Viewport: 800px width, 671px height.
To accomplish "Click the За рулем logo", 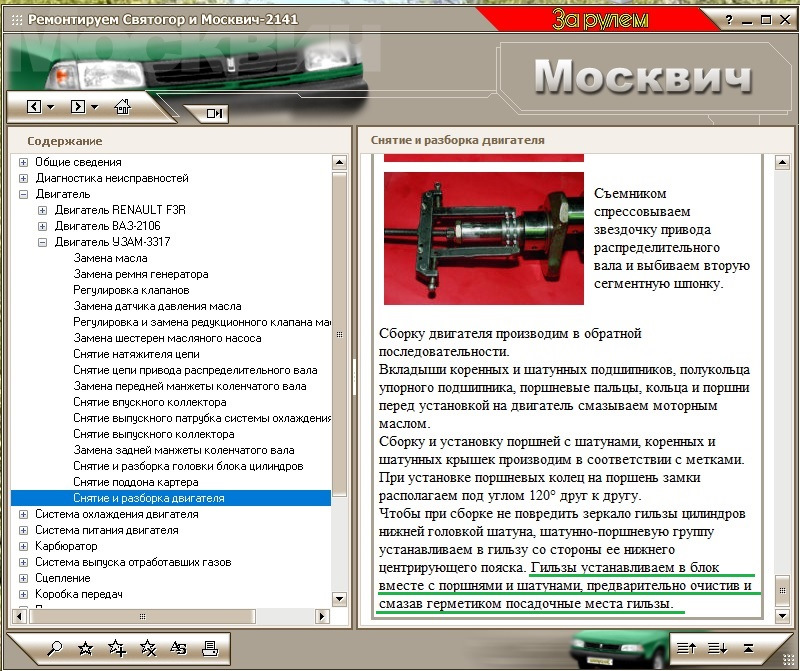I will pyautogui.click(x=600, y=20).
